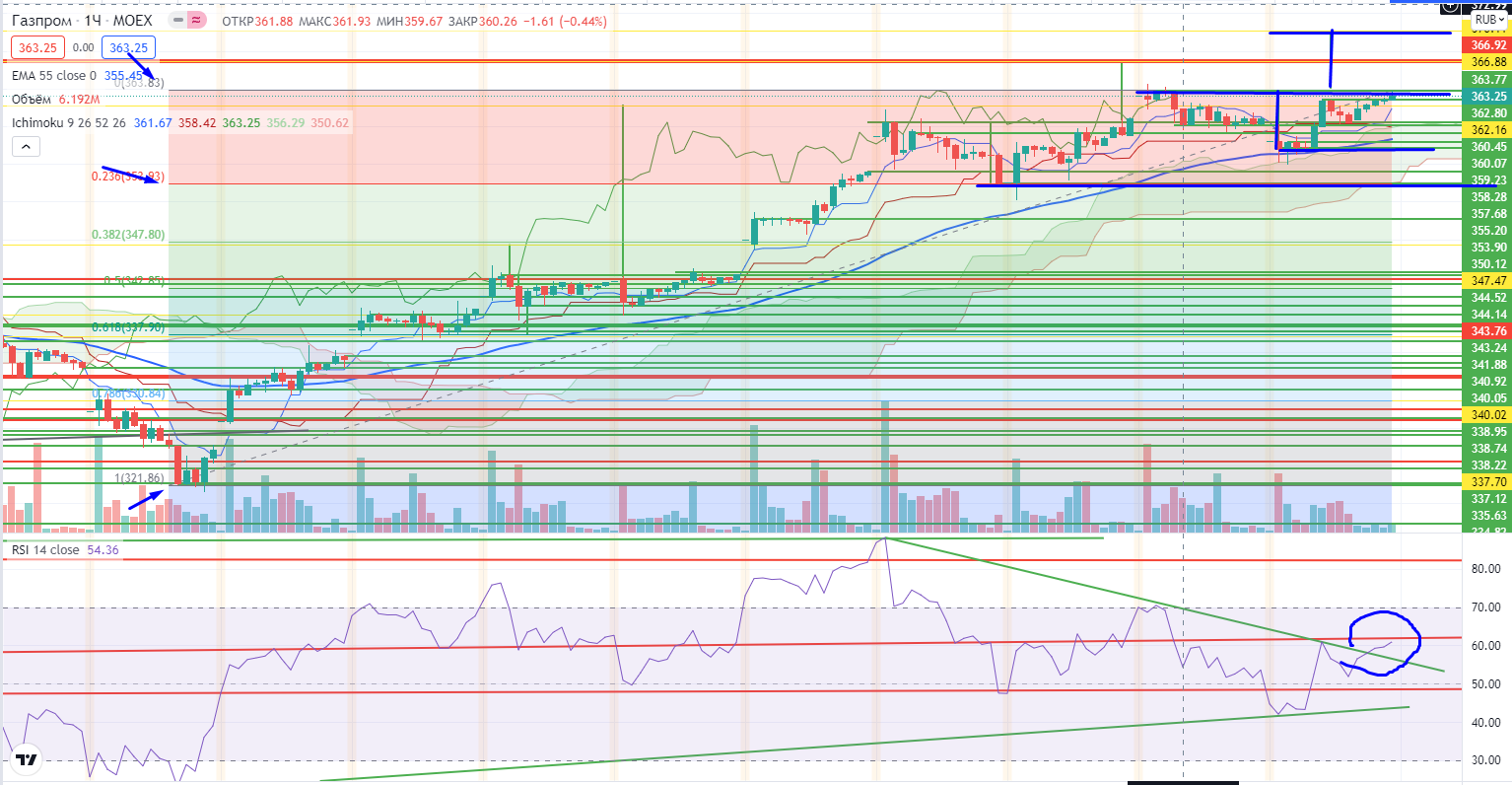Click the Ichimoku value 361.67

(153, 122)
